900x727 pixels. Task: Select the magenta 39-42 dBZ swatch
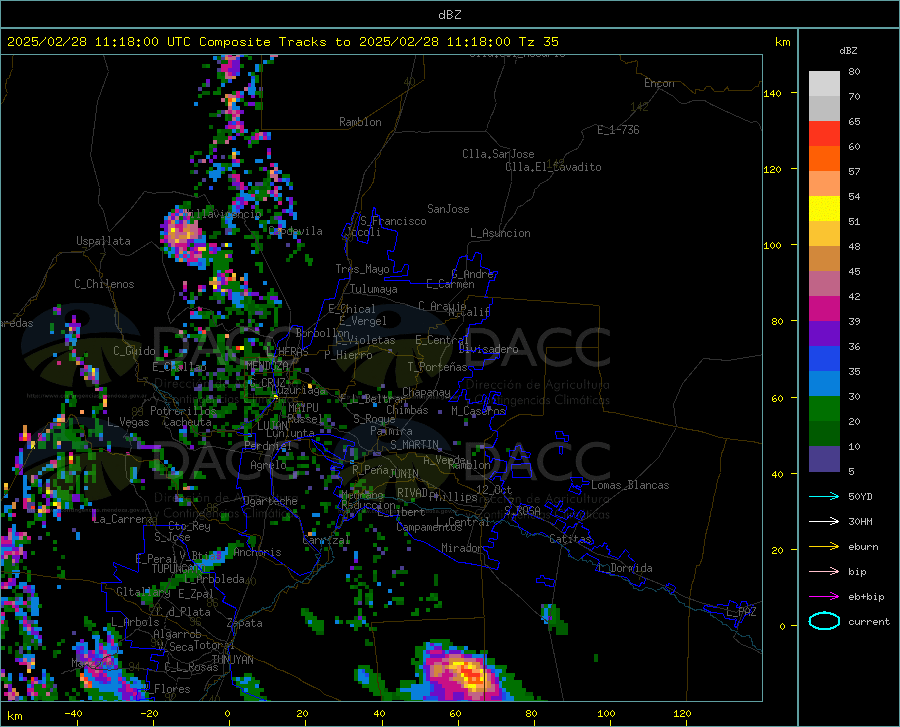824,309
